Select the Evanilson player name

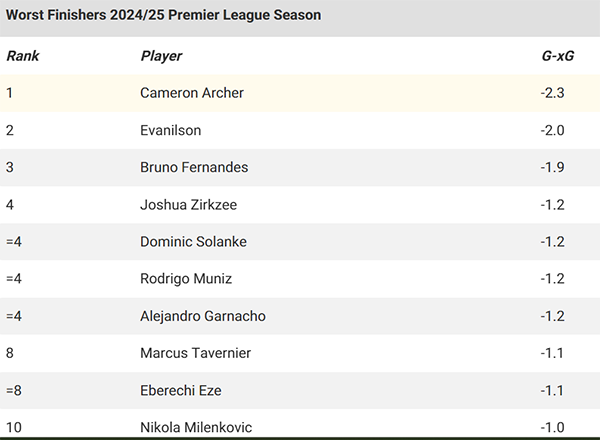[x=171, y=130]
